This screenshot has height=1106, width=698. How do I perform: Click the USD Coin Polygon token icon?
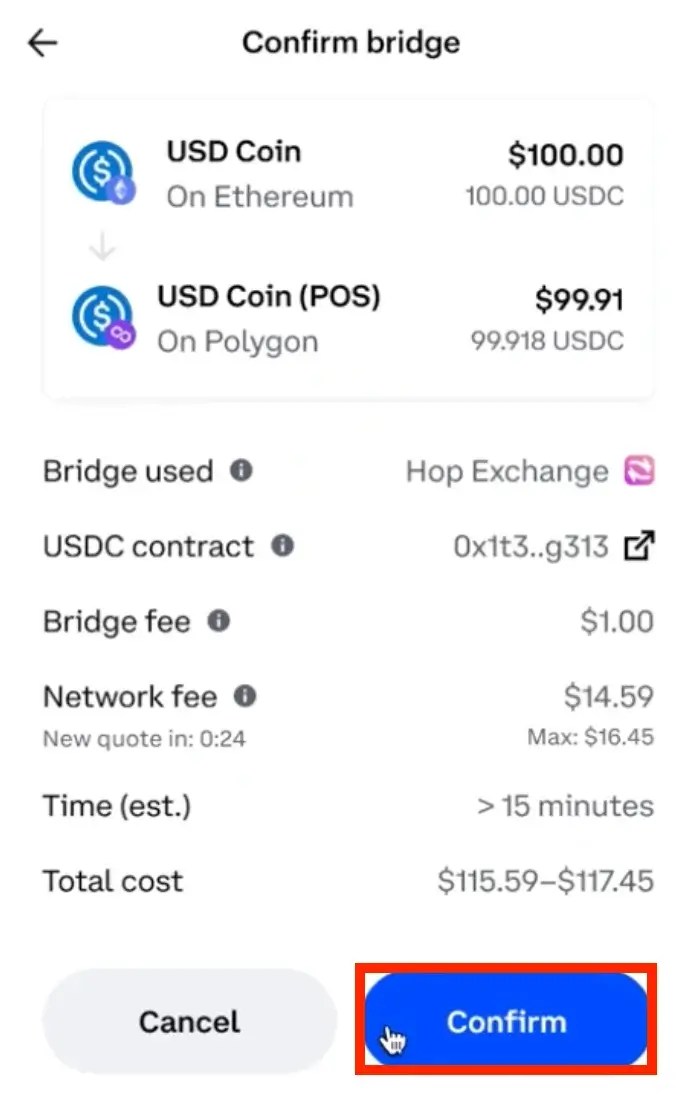click(103, 317)
